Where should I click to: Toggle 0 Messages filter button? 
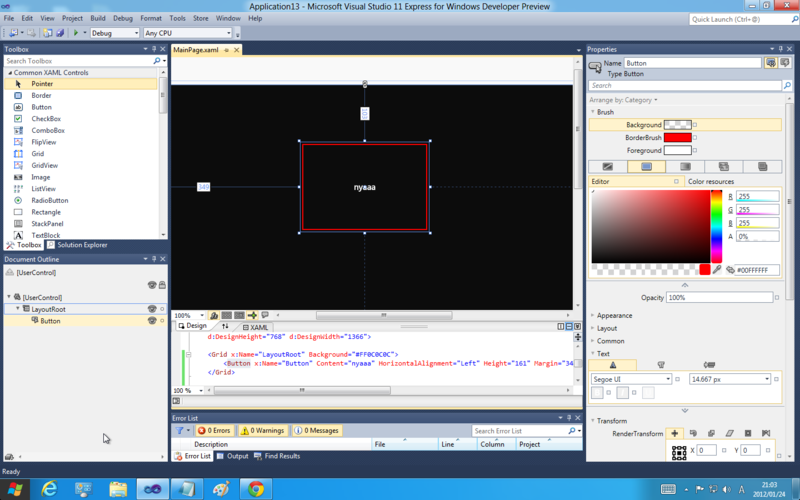[x=316, y=431]
